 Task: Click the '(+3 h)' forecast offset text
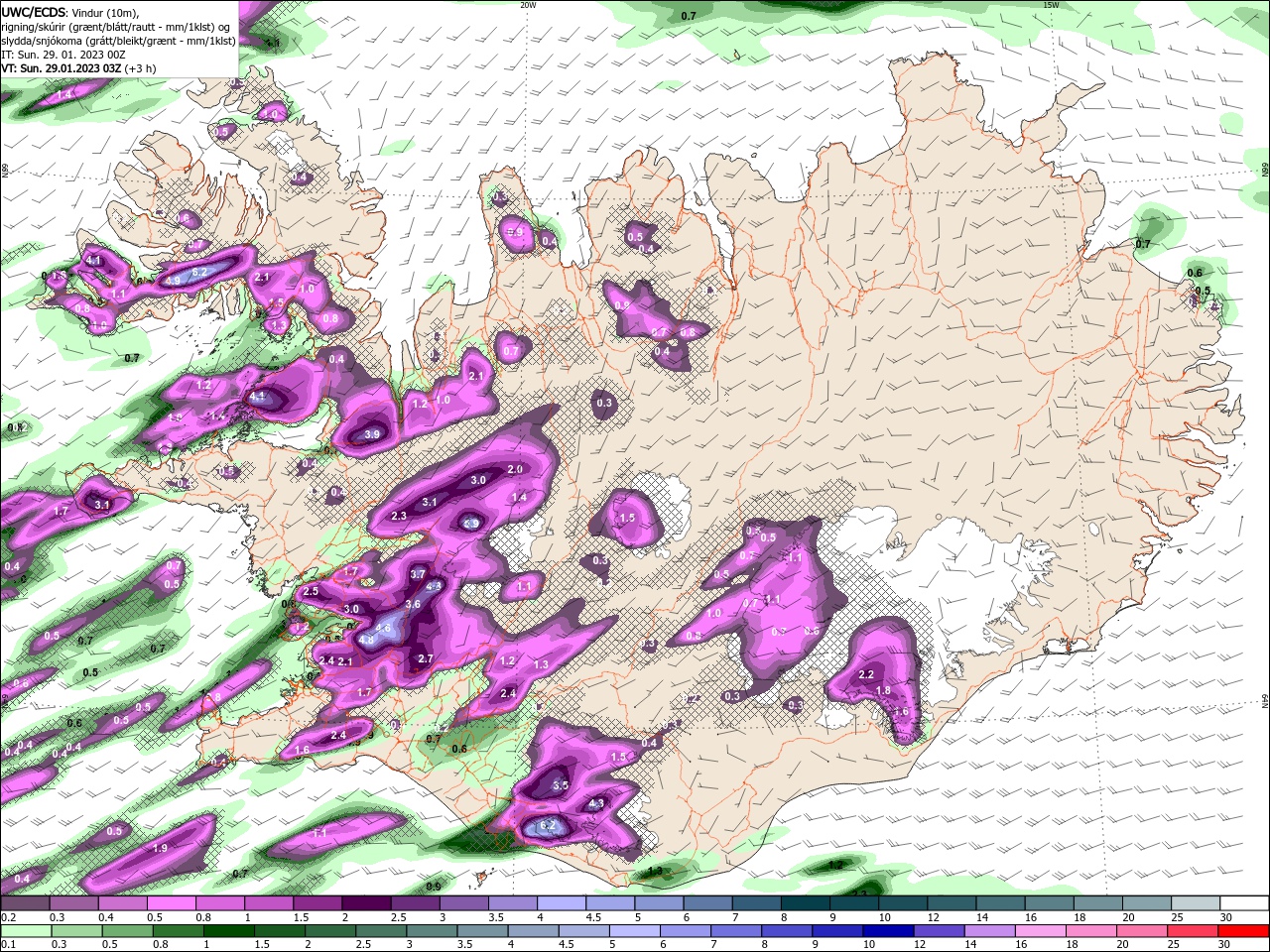tap(141, 68)
